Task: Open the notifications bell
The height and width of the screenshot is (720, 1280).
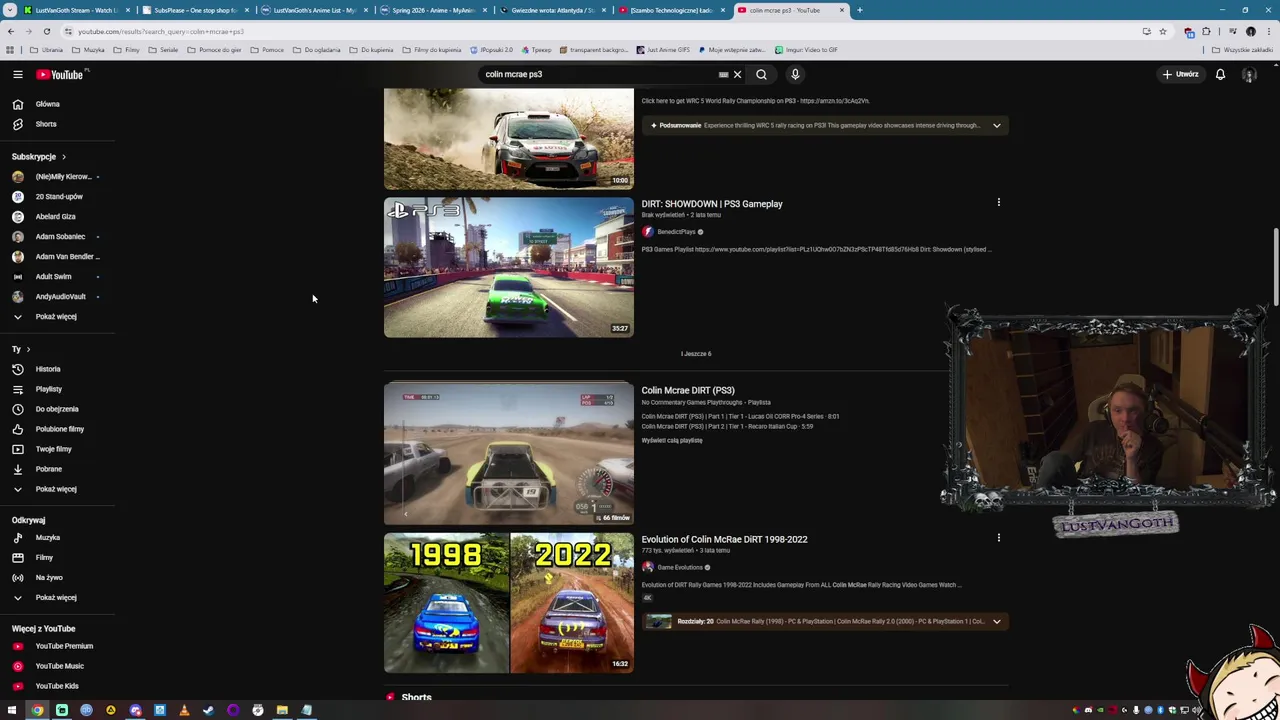Action: click(x=1220, y=74)
